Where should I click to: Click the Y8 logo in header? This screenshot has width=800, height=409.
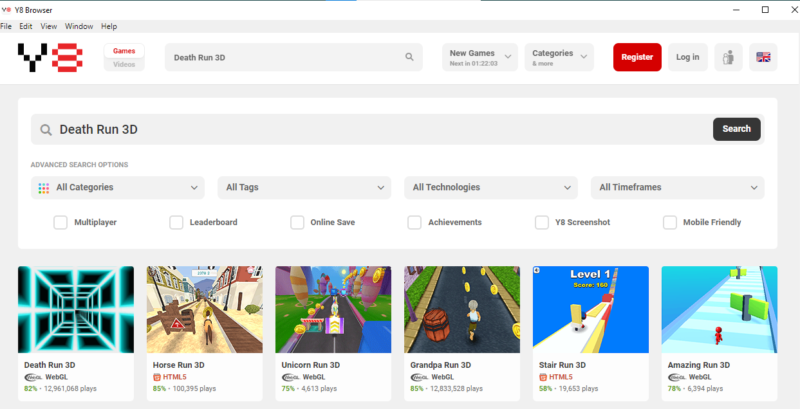pyautogui.click(x=50, y=57)
